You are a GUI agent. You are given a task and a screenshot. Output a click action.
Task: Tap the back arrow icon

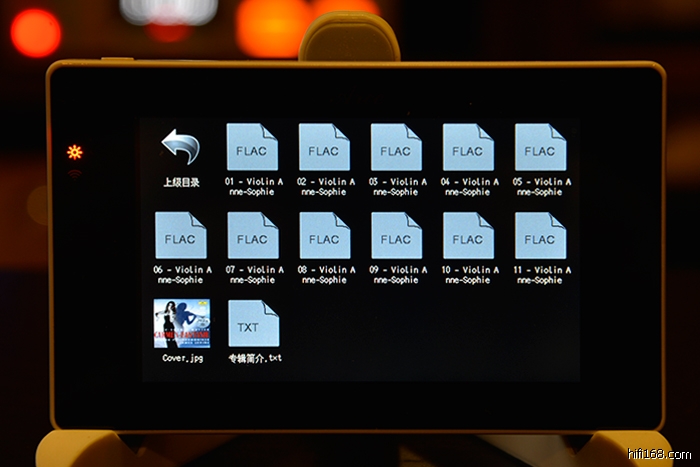click(x=181, y=148)
